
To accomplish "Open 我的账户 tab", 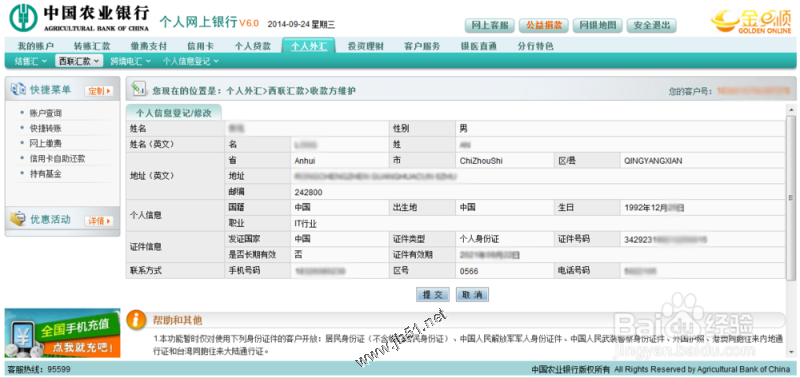I will pos(35,46).
